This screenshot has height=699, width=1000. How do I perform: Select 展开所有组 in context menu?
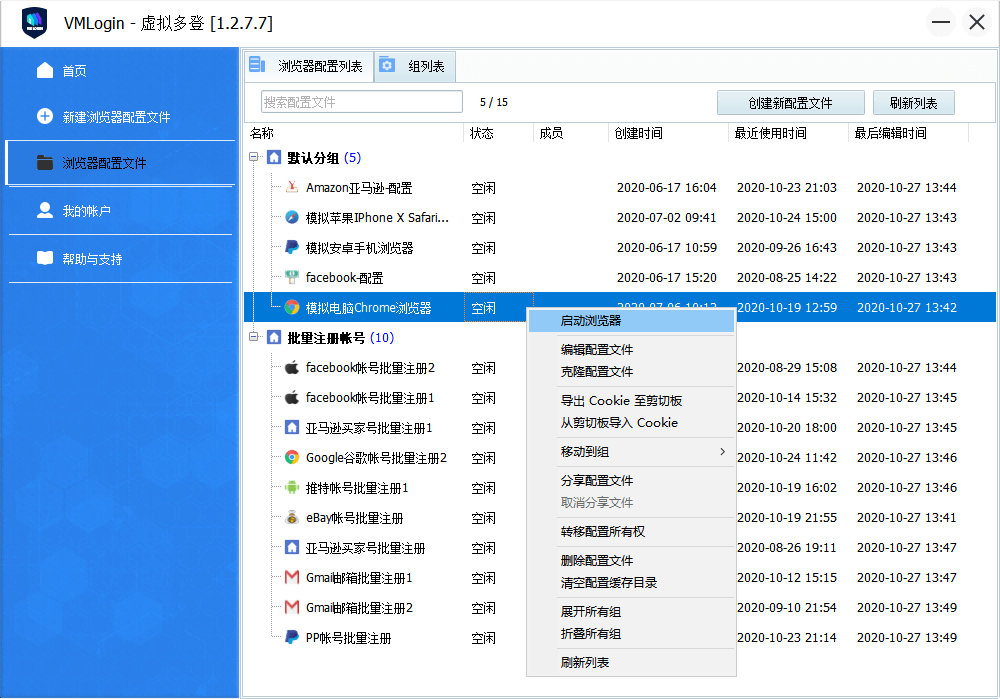pos(631,612)
